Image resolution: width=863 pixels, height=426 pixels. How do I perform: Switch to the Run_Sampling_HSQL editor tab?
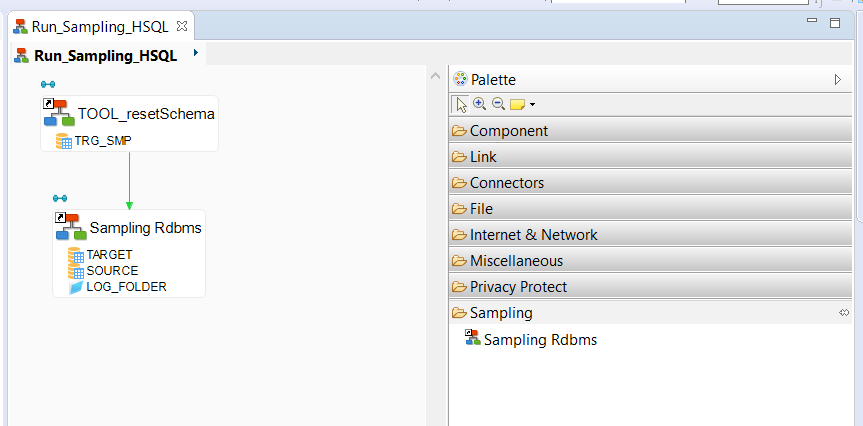pos(100,26)
